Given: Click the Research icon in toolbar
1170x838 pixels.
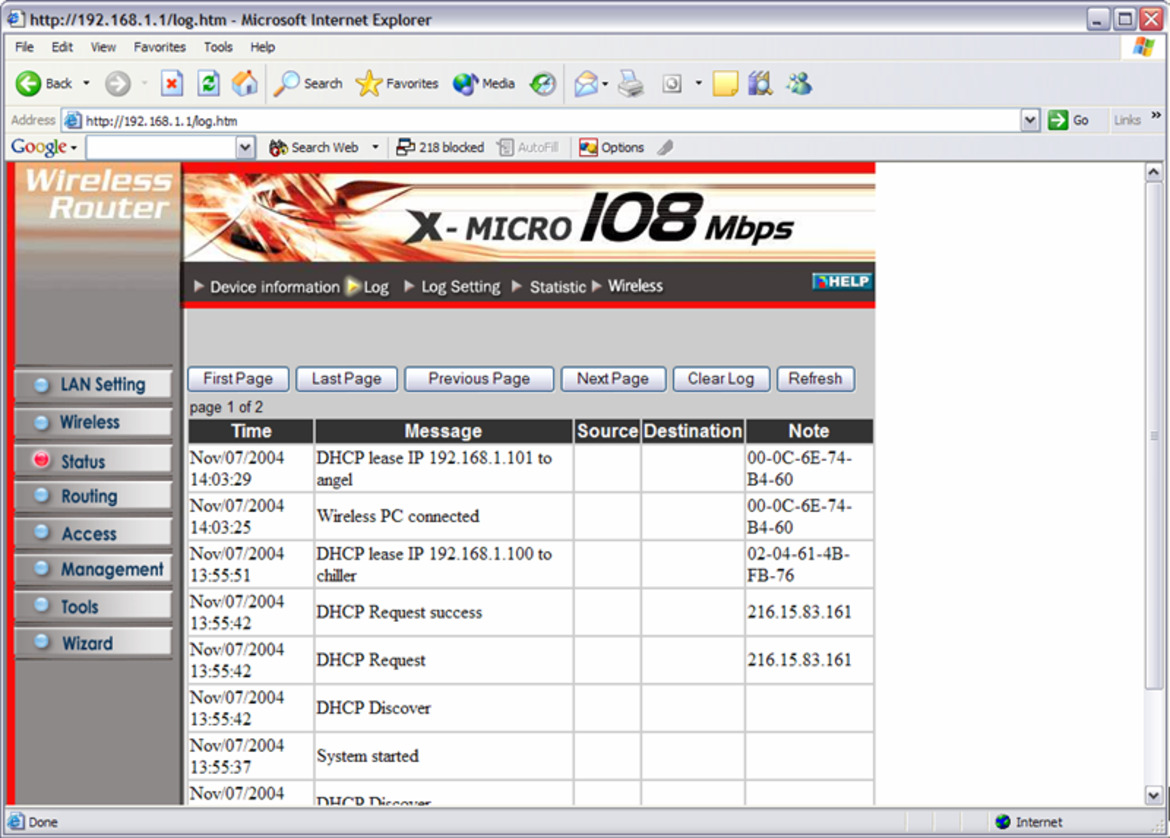Looking at the screenshot, I should click(760, 84).
